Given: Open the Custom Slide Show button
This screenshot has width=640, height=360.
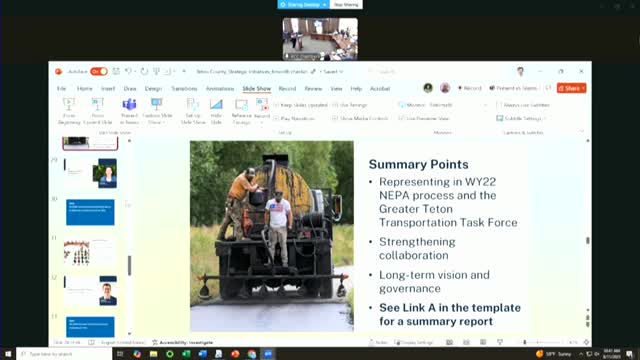Looking at the screenshot, I should coord(157,111).
